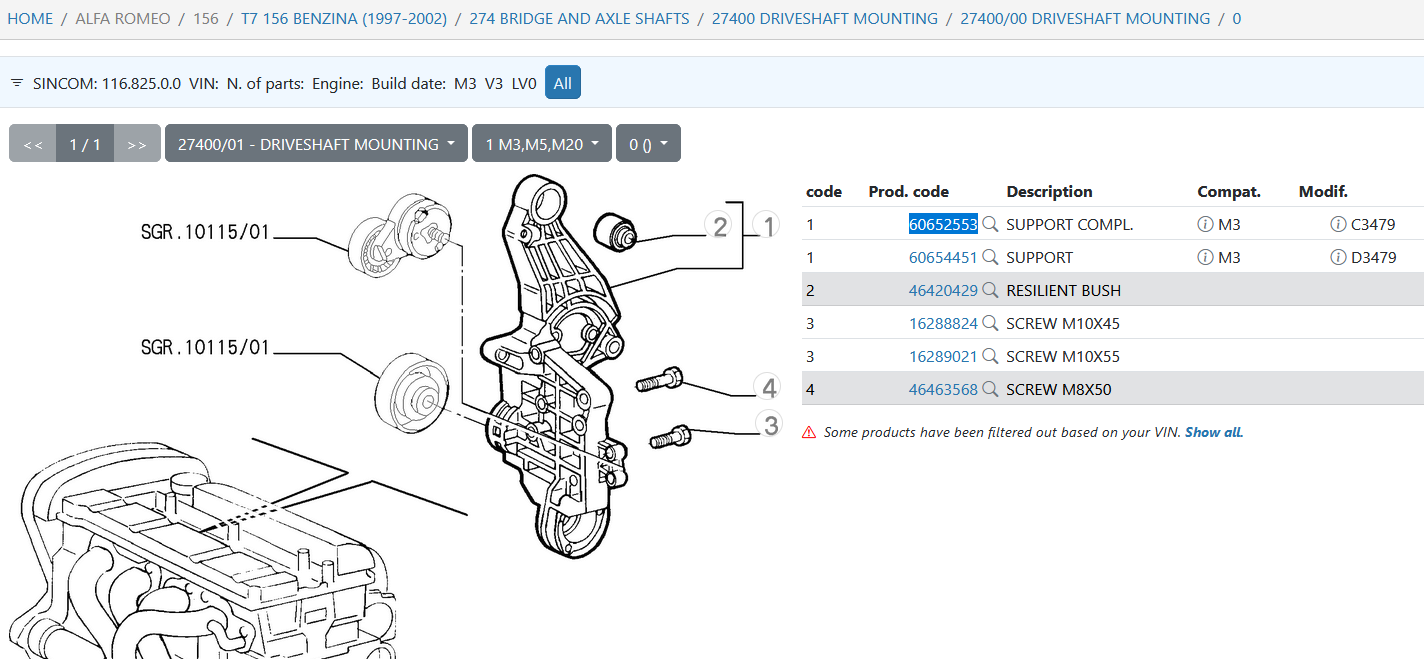Image resolution: width=1424 pixels, height=659 pixels.
Task: Open product code 60652553
Action: tap(943, 224)
